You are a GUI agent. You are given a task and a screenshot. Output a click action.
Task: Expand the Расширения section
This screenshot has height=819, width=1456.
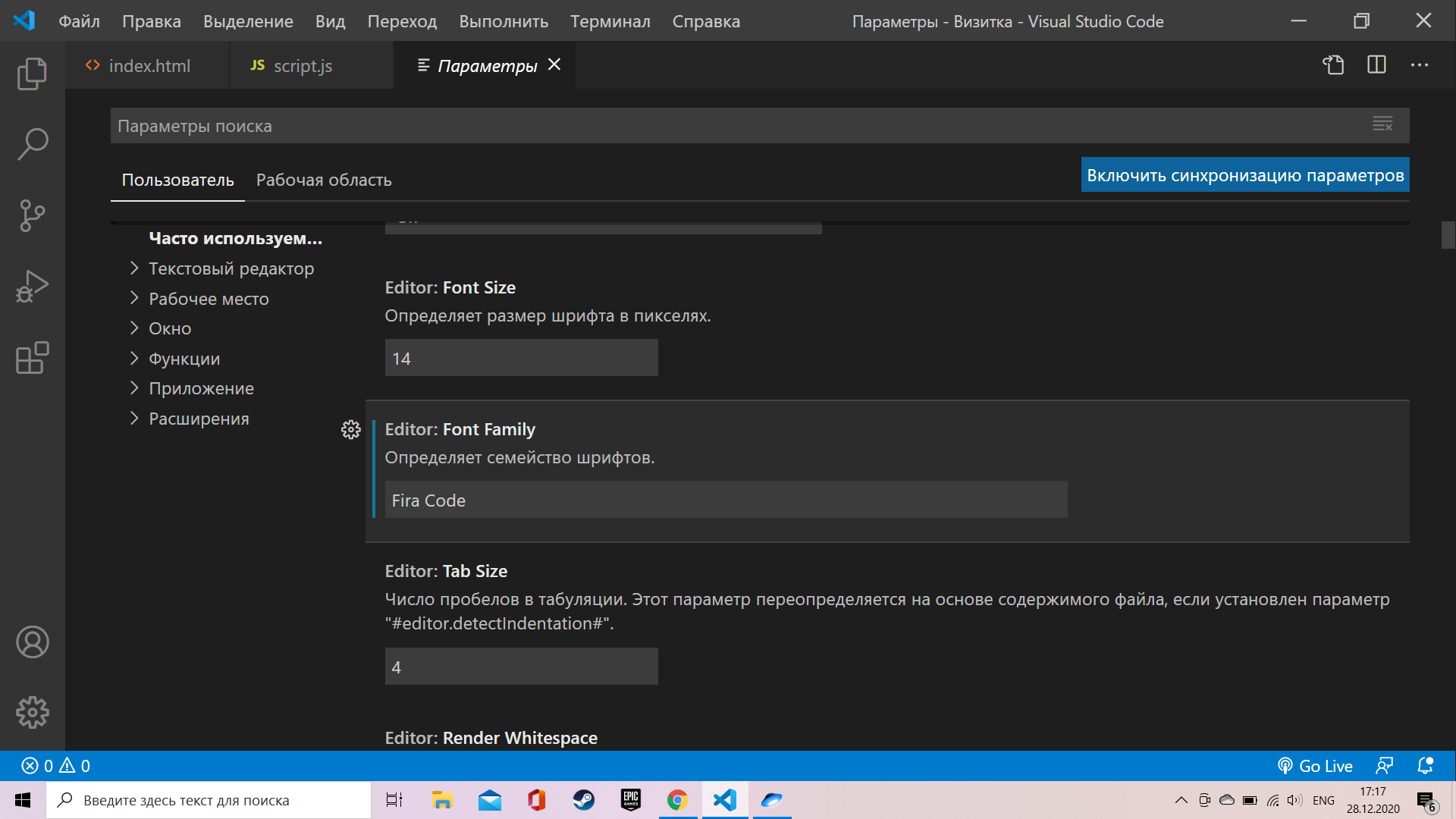click(x=189, y=419)
